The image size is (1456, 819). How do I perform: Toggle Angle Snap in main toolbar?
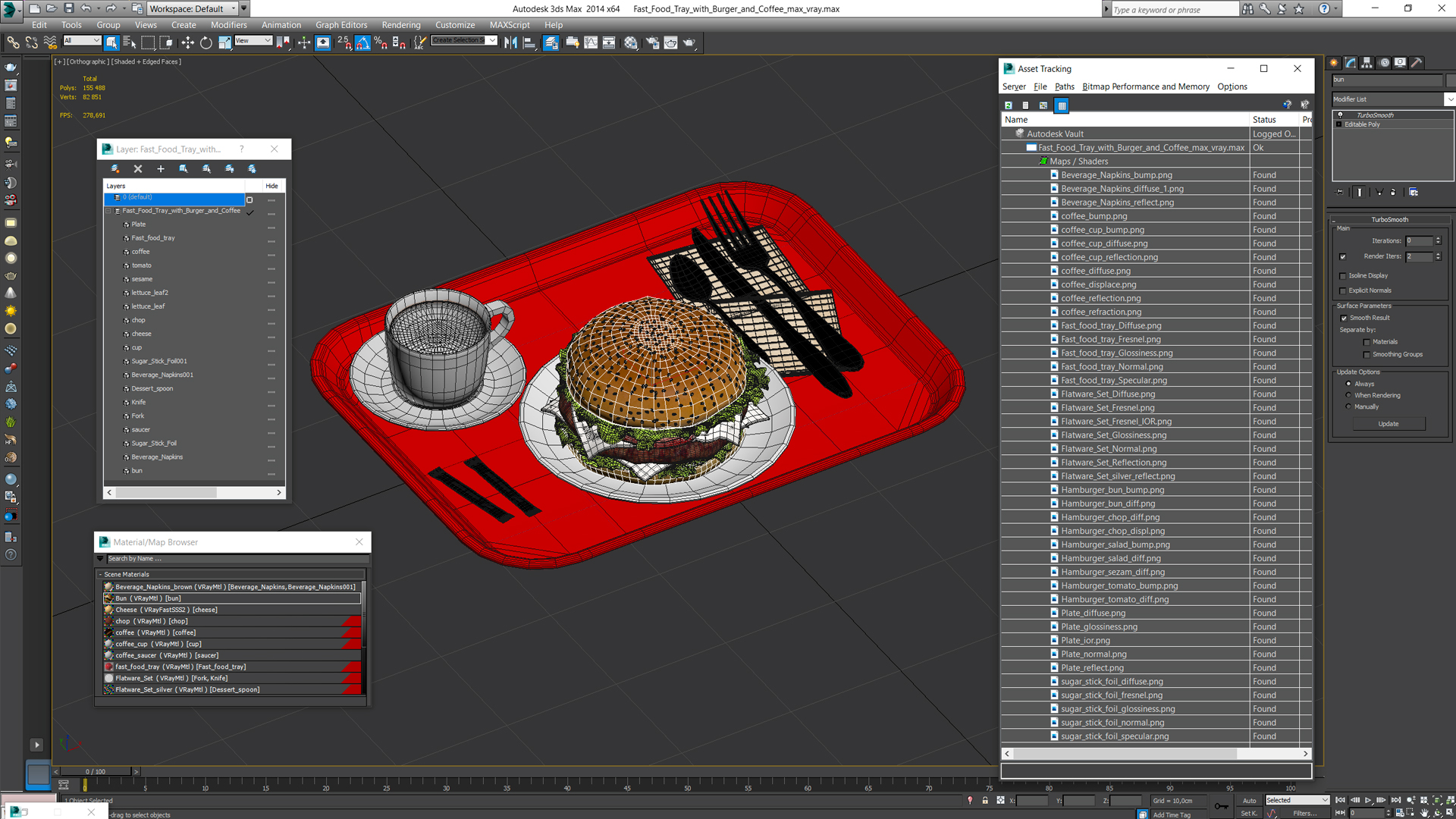(x=362, y=43)
